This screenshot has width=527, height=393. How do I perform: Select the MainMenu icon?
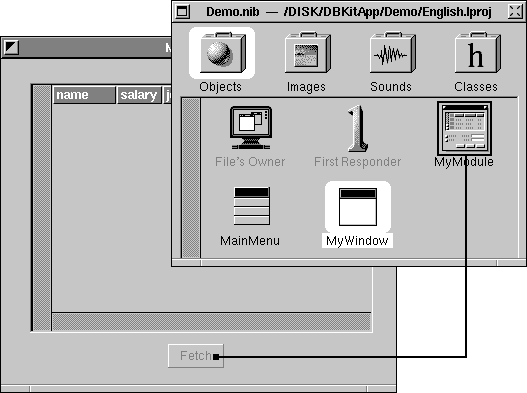pos(251,206)
